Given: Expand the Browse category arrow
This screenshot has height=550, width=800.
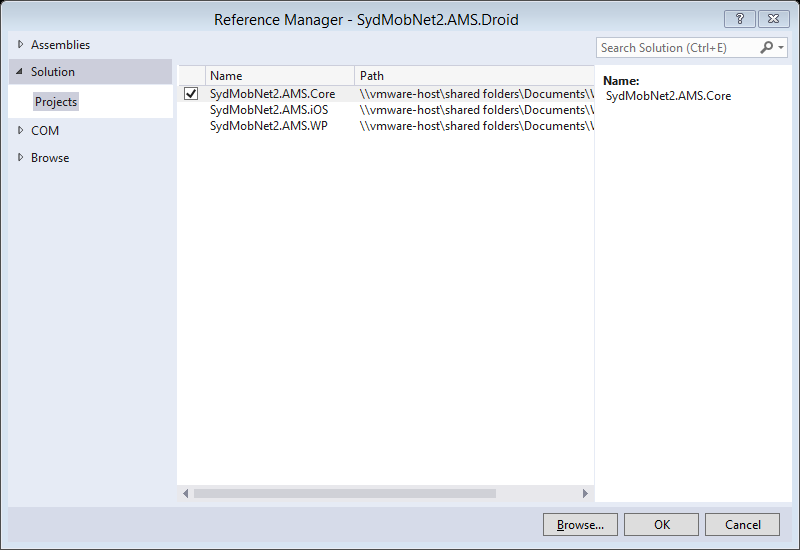Looking at the screenshot, I should click(20, 157).
